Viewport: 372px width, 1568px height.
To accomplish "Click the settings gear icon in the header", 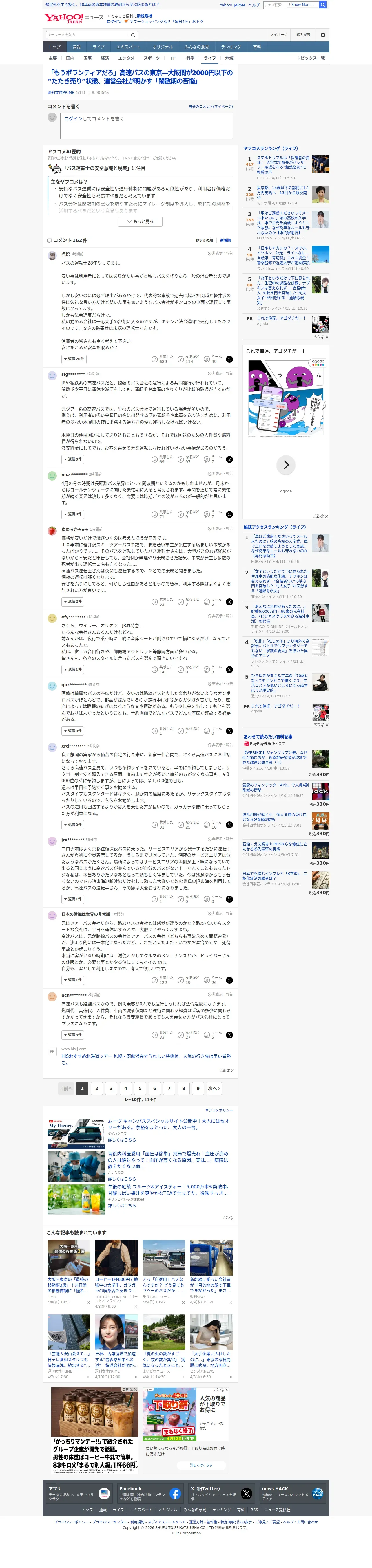I will pyautogui.click(x=323, y=35).
